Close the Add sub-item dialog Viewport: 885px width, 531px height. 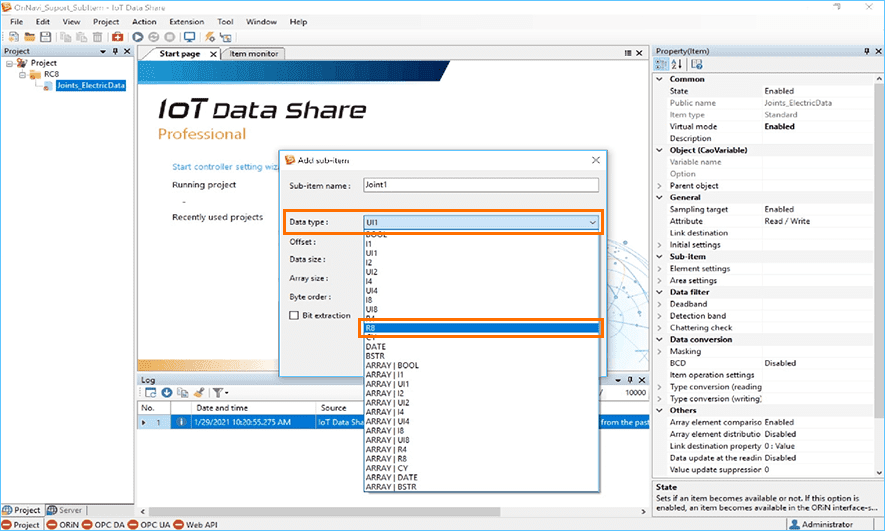pos(595,160)
